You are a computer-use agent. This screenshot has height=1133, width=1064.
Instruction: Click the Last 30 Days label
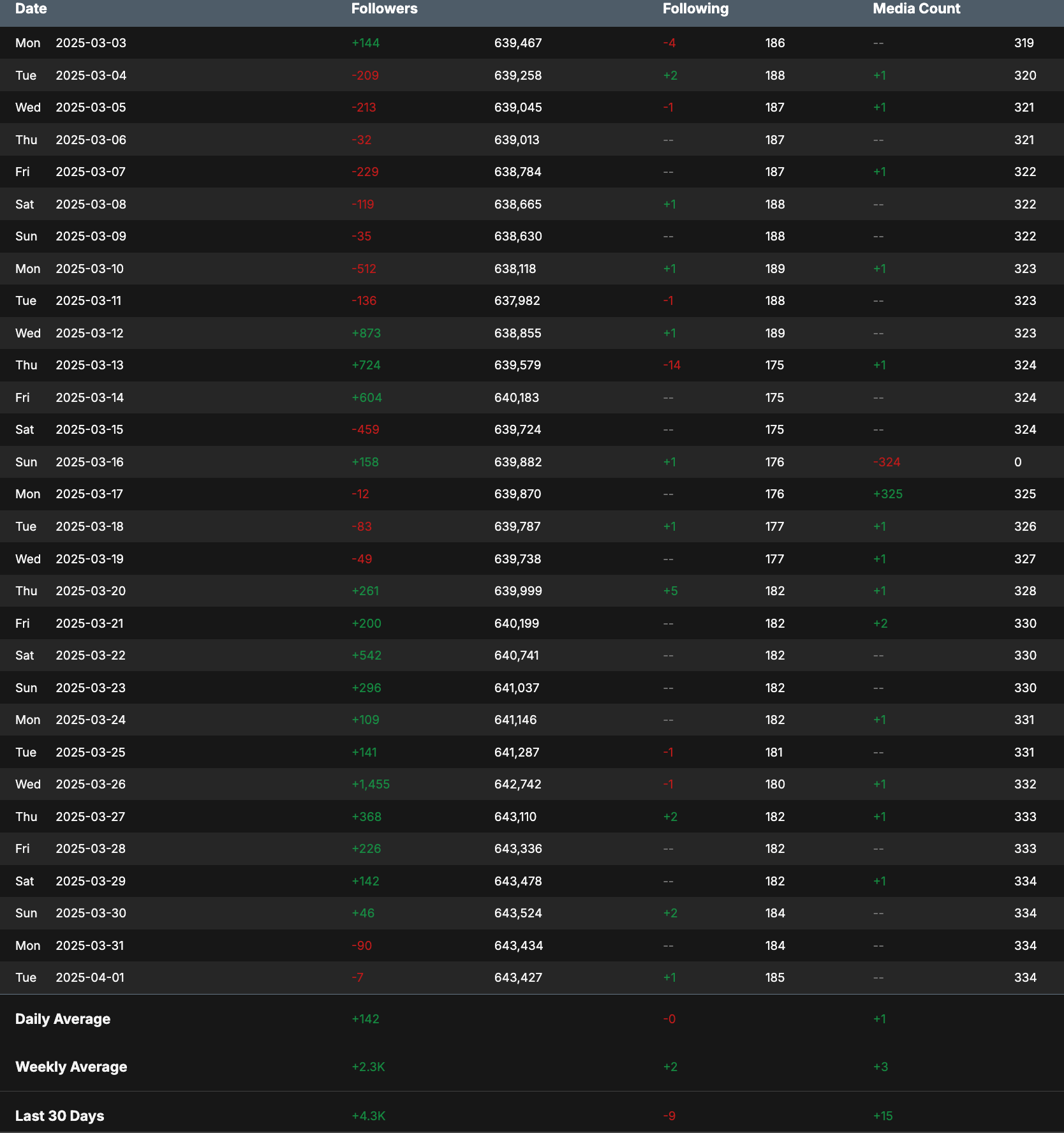(59, 1116)
